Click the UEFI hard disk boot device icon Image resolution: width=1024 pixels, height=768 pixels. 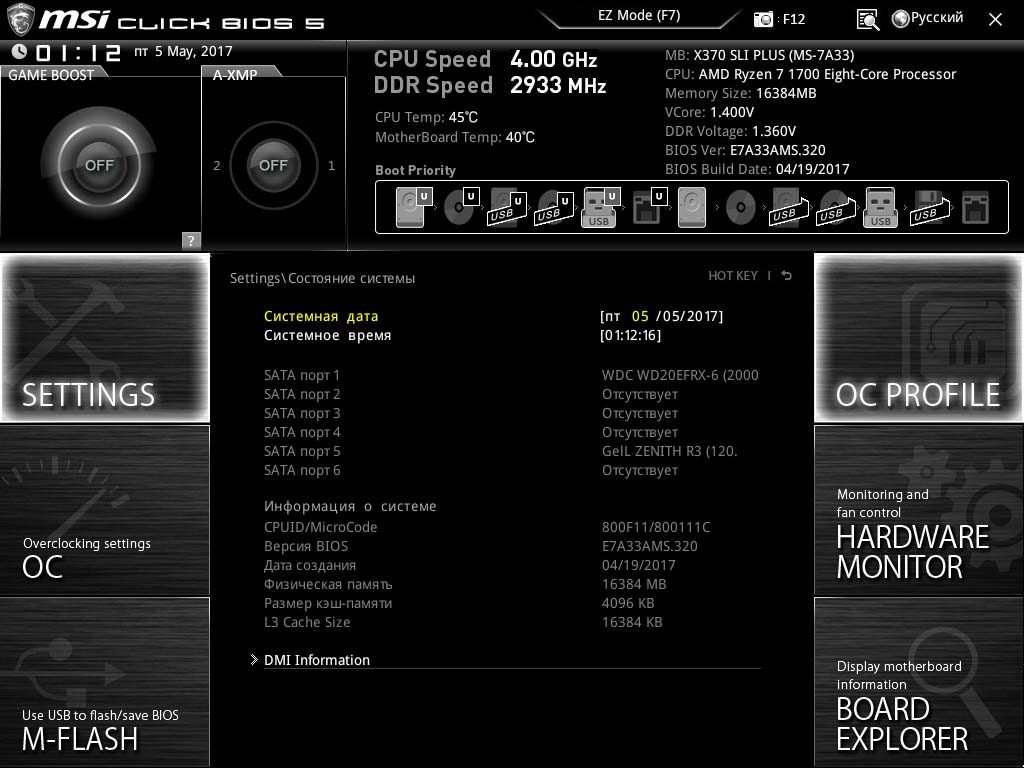415,207
